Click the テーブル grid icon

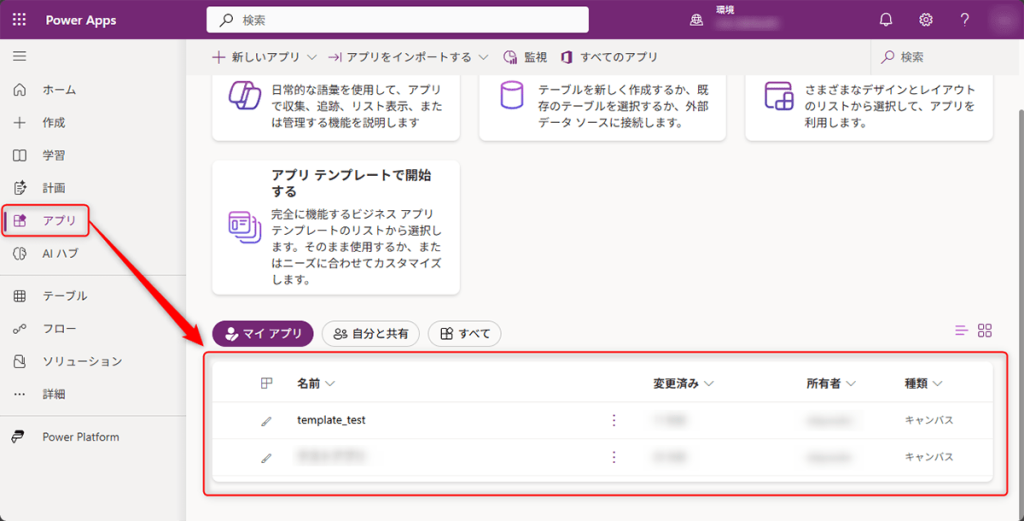click(20, 296)
